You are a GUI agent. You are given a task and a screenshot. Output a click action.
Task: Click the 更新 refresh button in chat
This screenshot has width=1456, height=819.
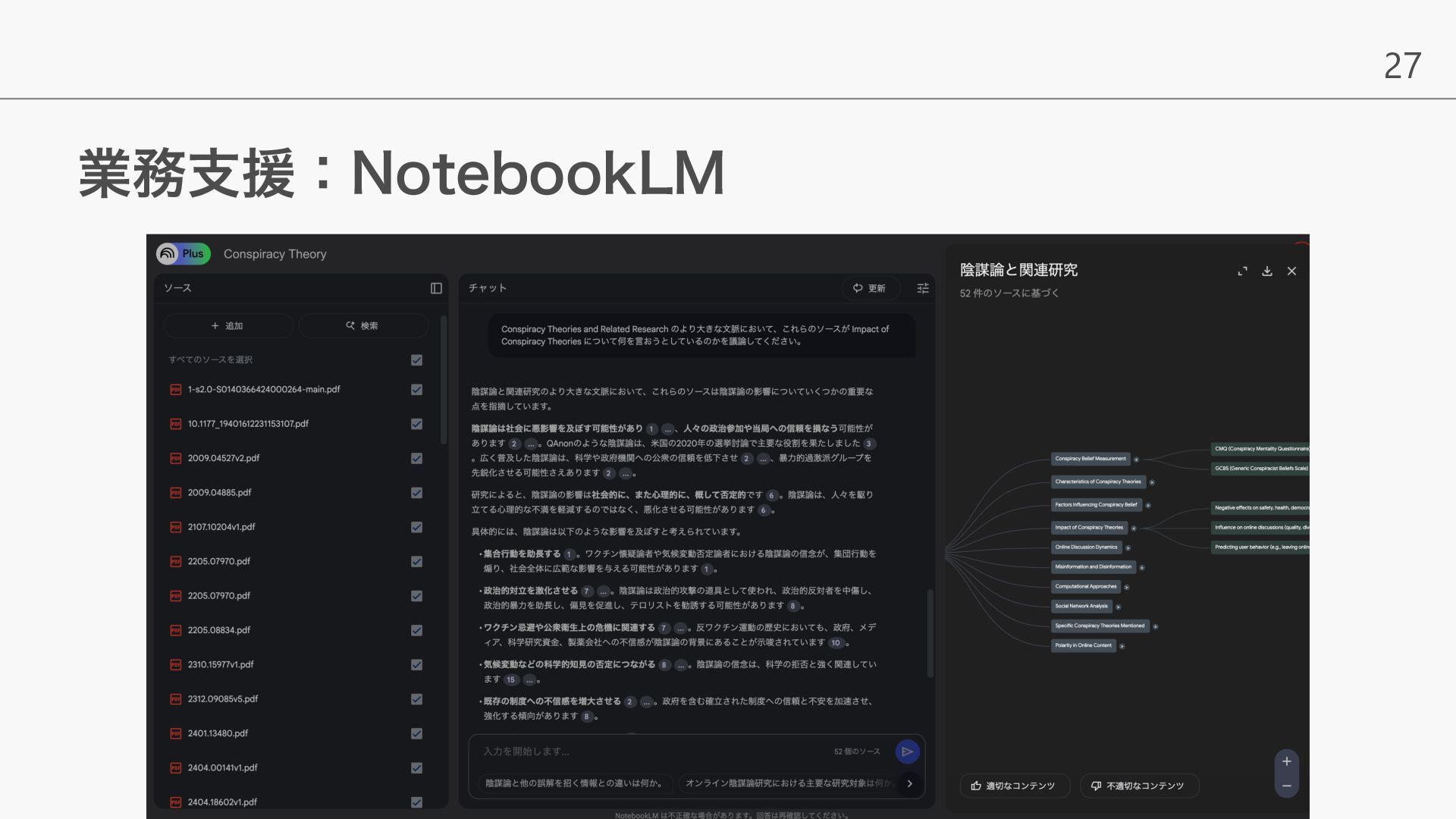click(870, 288)
